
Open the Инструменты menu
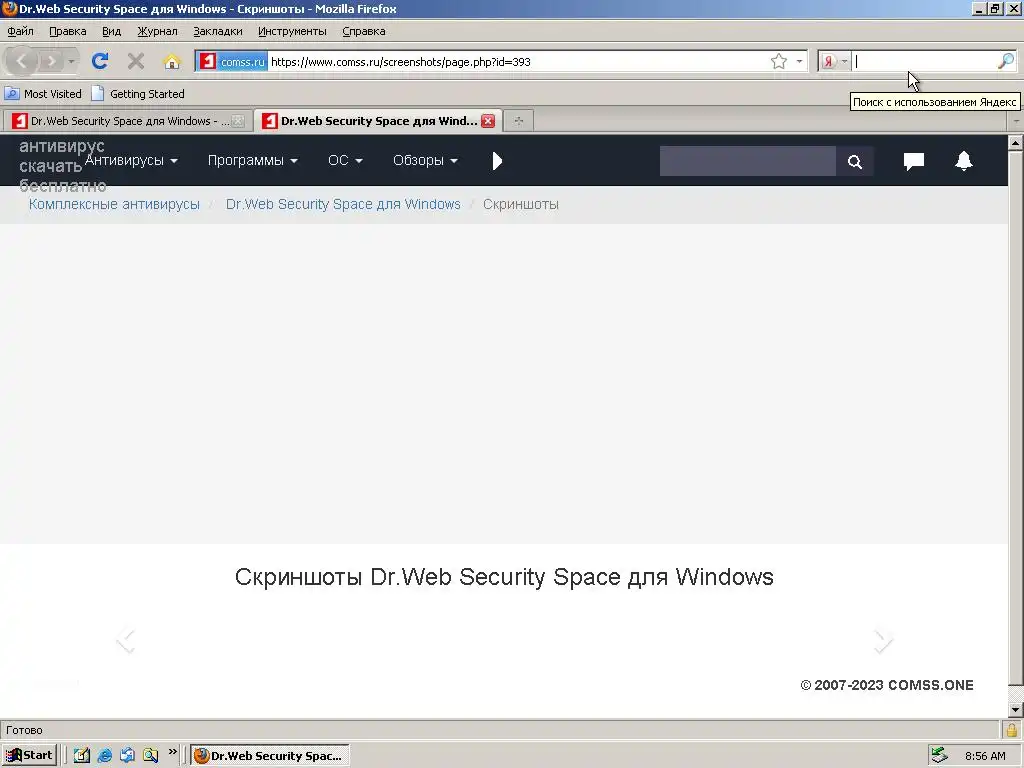tap(292, 31)
